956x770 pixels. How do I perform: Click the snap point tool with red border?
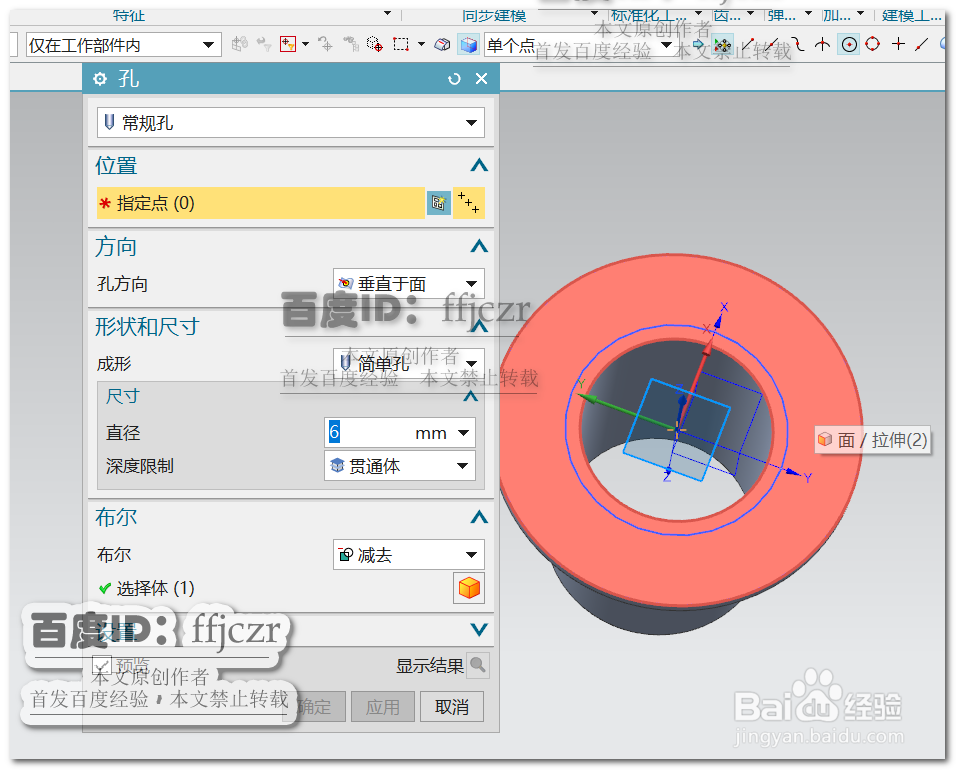(x=287, y=44)
